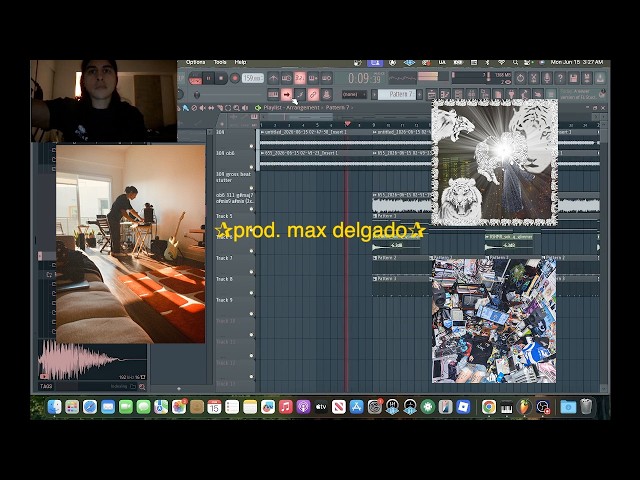Toggle auto-scrolling arrow icon
Image resolution: width=640 pixels, height=480 pixels.
tap(287, 95)
